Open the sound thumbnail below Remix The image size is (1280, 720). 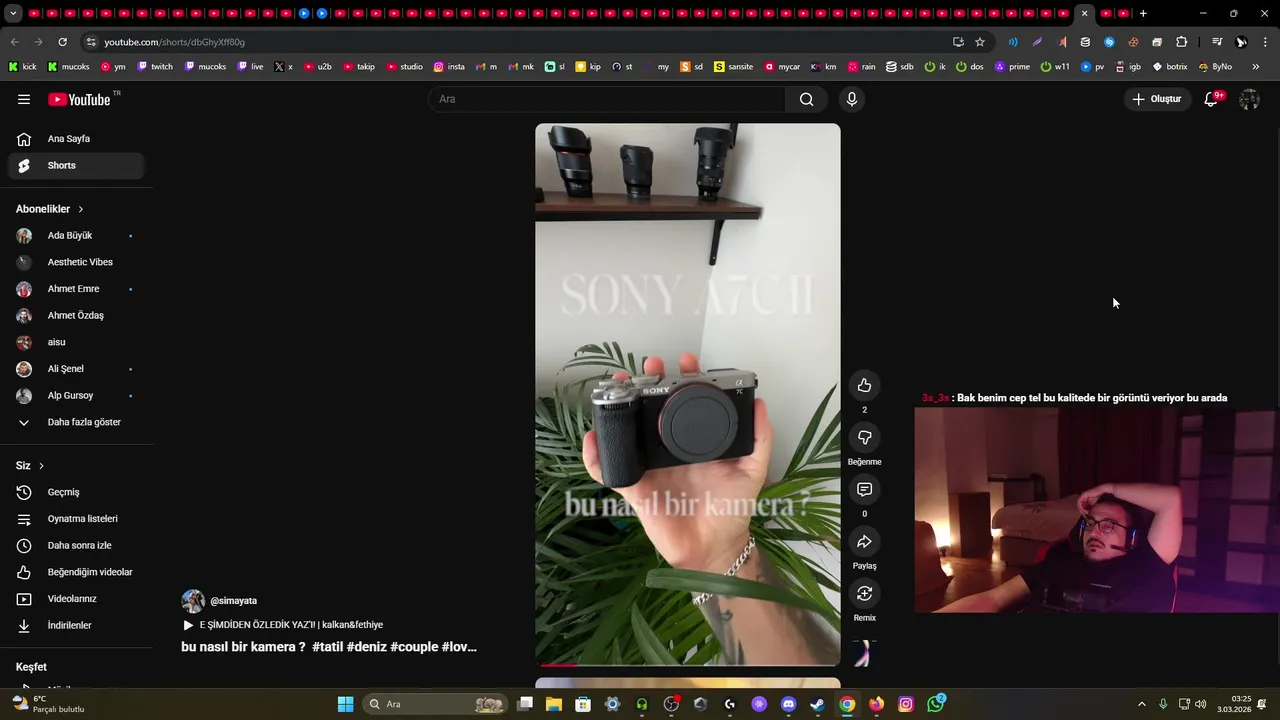tap(863, 653)
